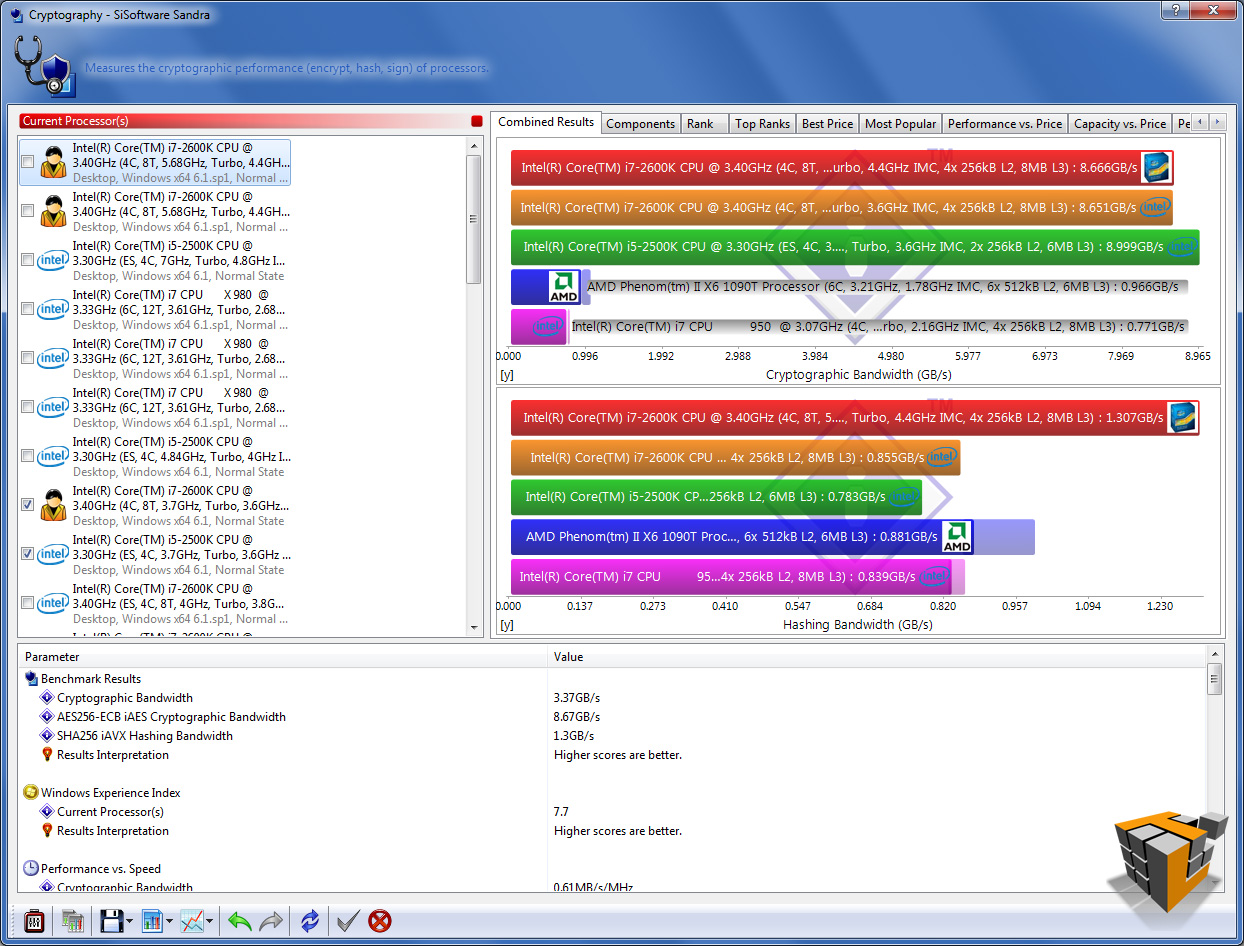This screenshot has width=1244, height=946.
Task: Switch to the Capacity vs. Price tab
Action: tap(1120, 124)
